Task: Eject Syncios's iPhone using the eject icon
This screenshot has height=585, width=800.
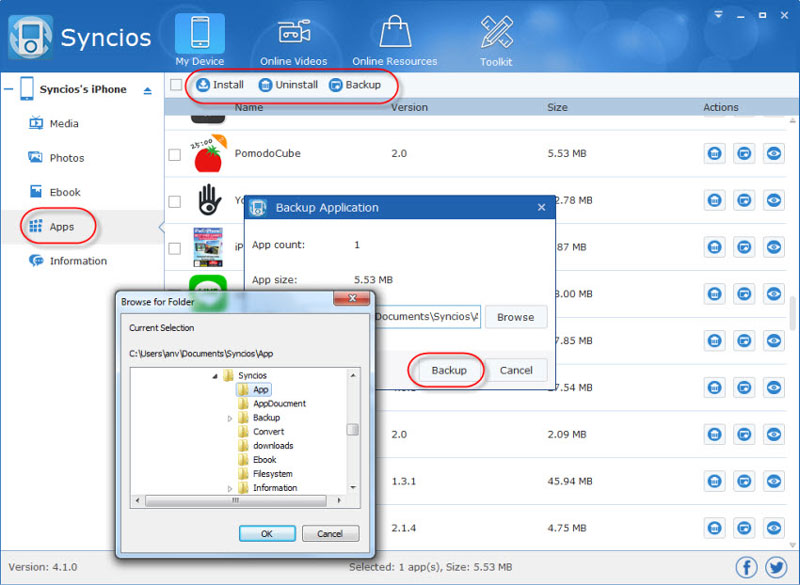Action: point(147,91)
